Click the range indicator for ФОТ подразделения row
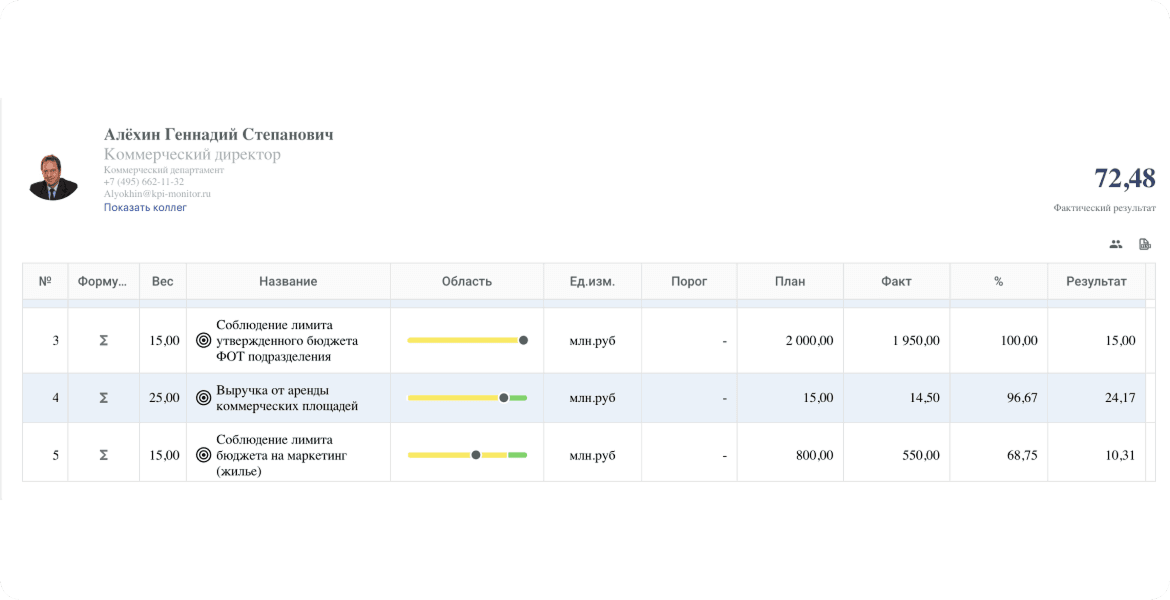Screen dimensions: 1170x600 [x=467, y=340]
